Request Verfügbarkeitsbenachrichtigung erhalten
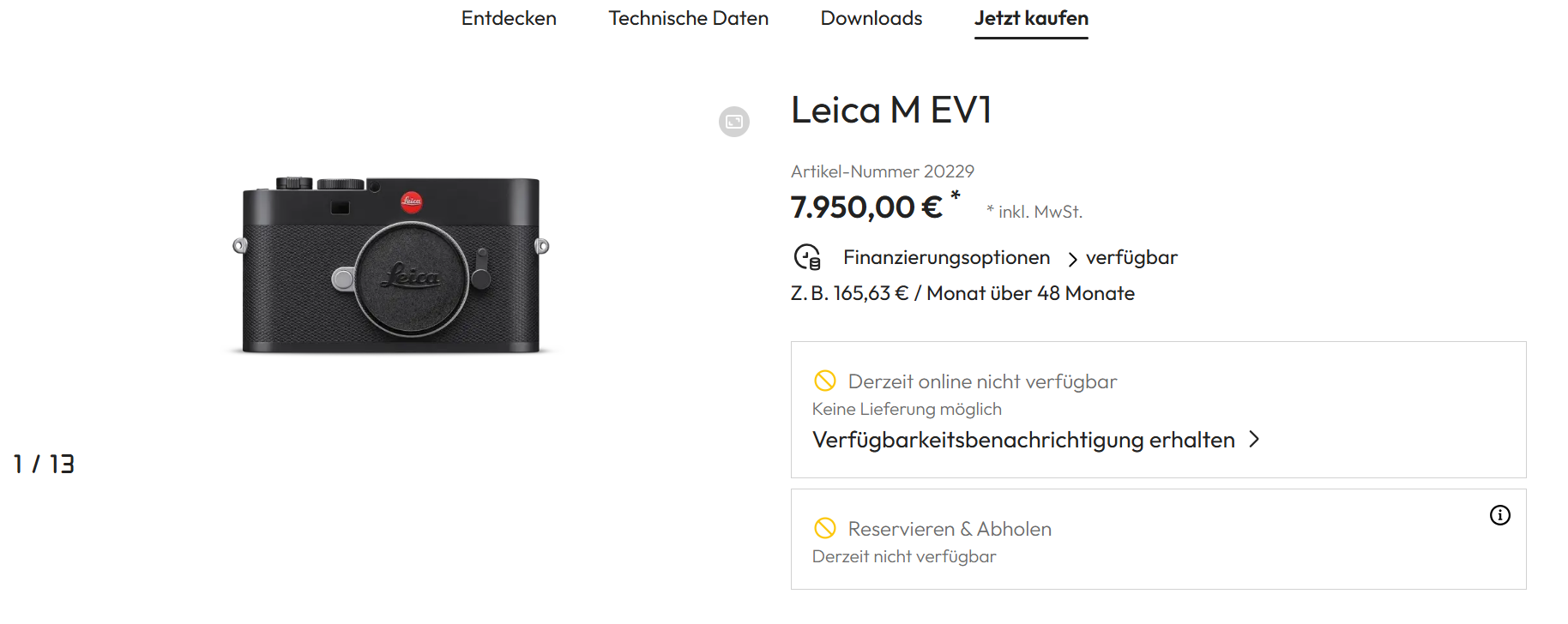This screenshot has width=1568, height=624. click(1022, 440)
